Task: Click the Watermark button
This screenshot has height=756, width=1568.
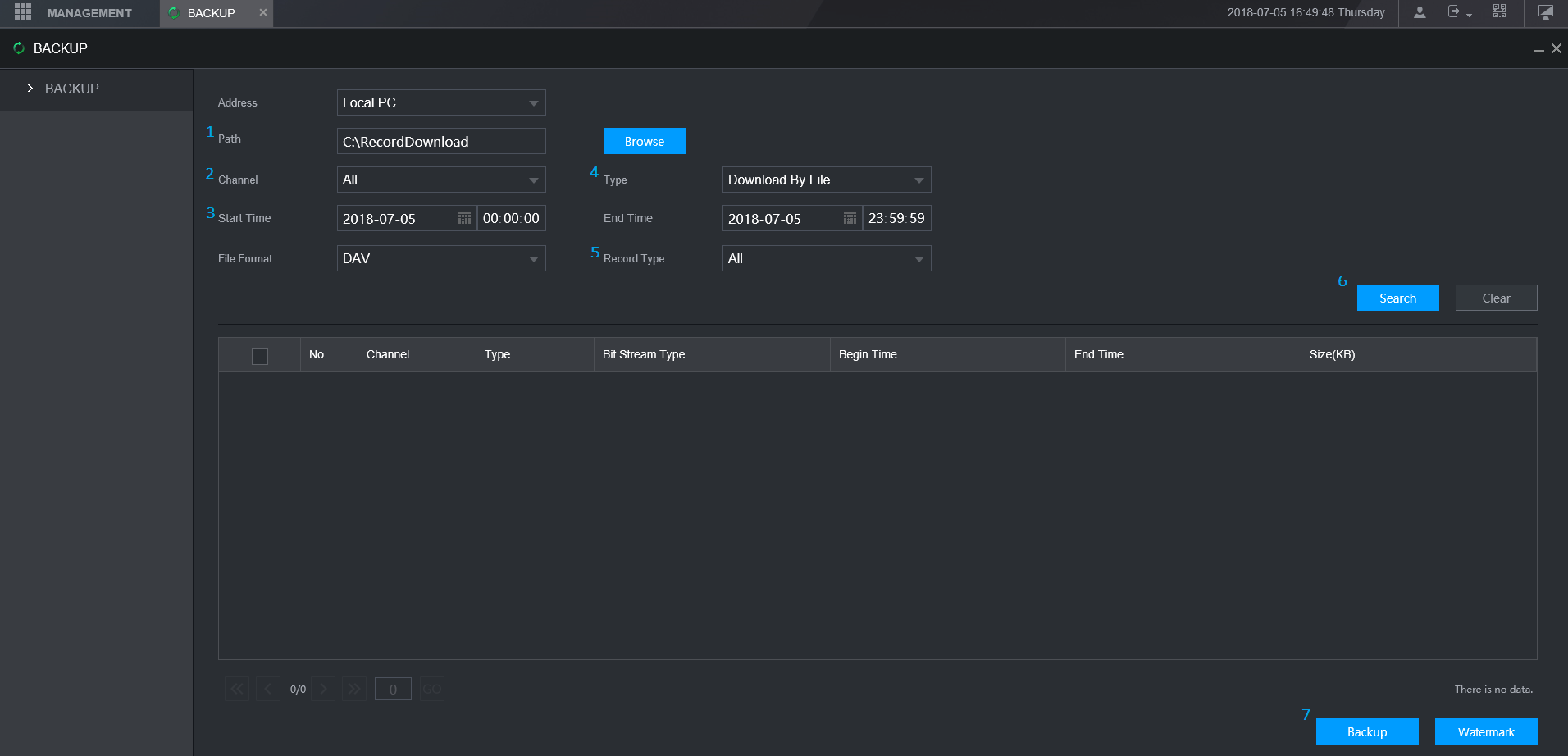Action: tap(1485, 731)
